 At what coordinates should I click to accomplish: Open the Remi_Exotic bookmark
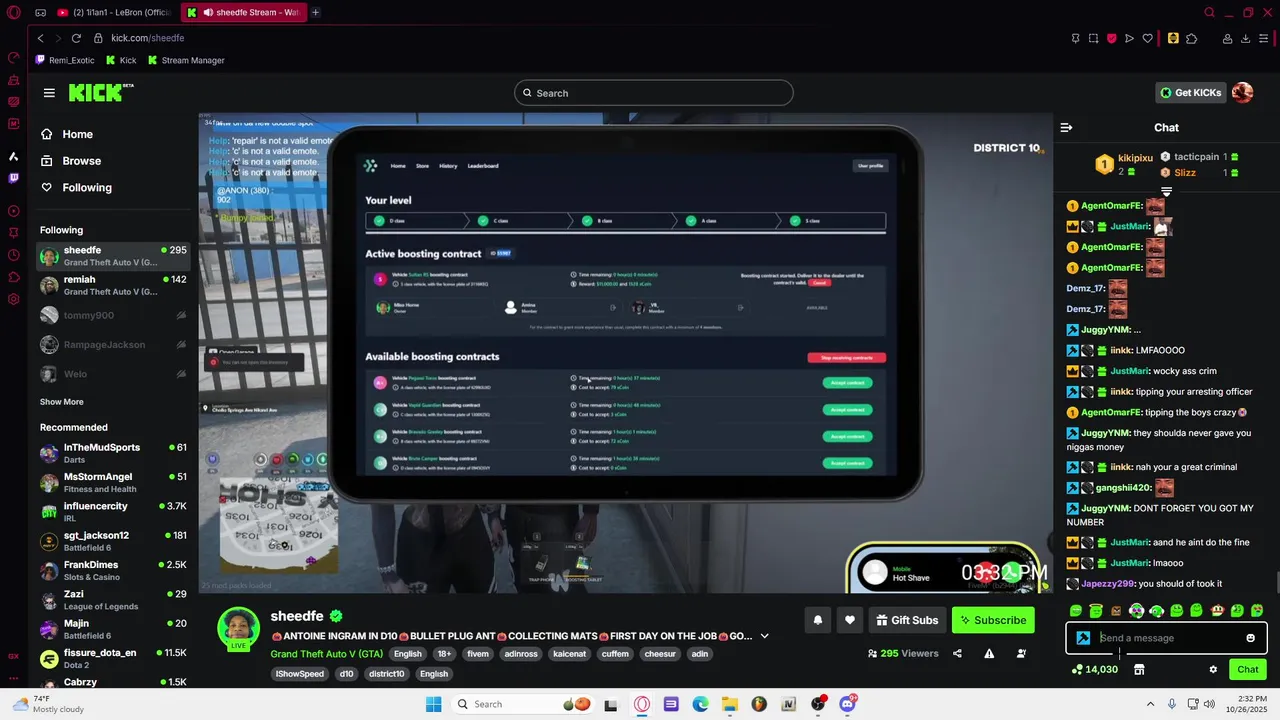pos(65,60)
